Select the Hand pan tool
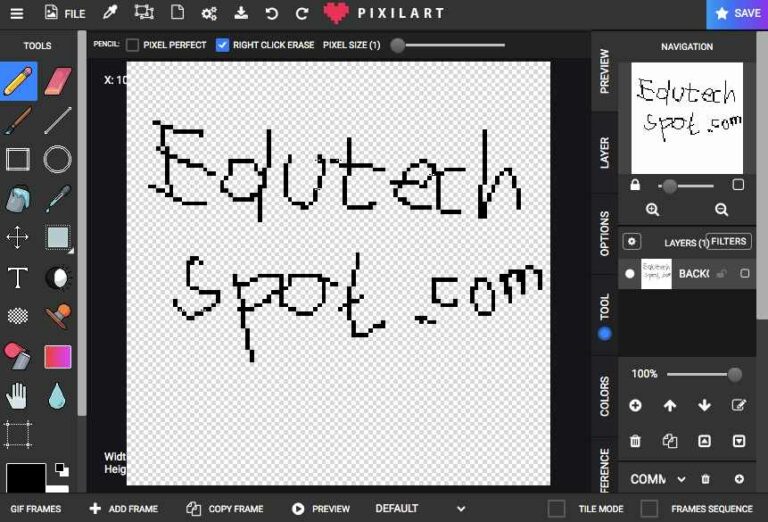The image size is (768, 522). point(17,396)
